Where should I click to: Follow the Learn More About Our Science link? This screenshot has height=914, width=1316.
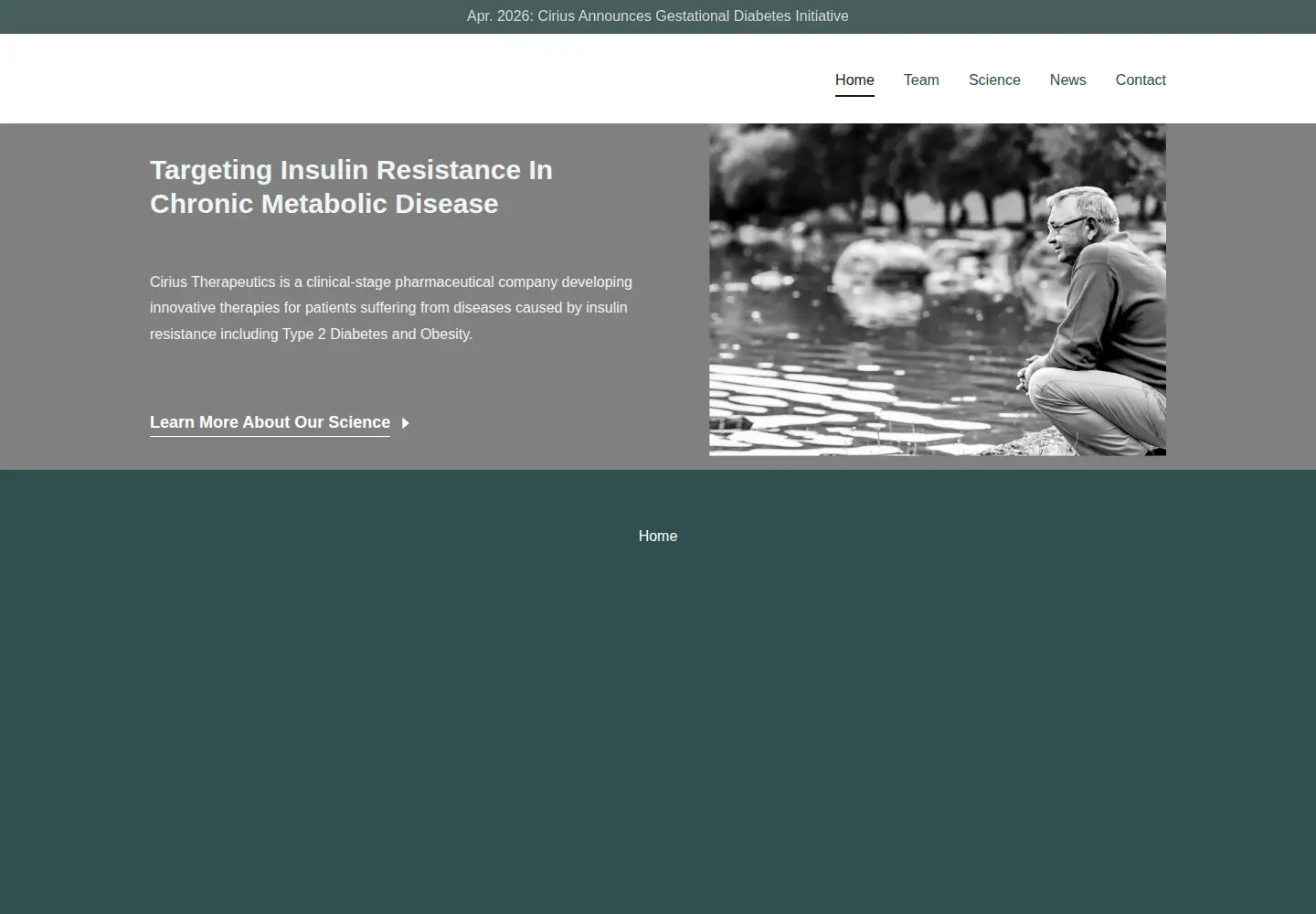270,422
